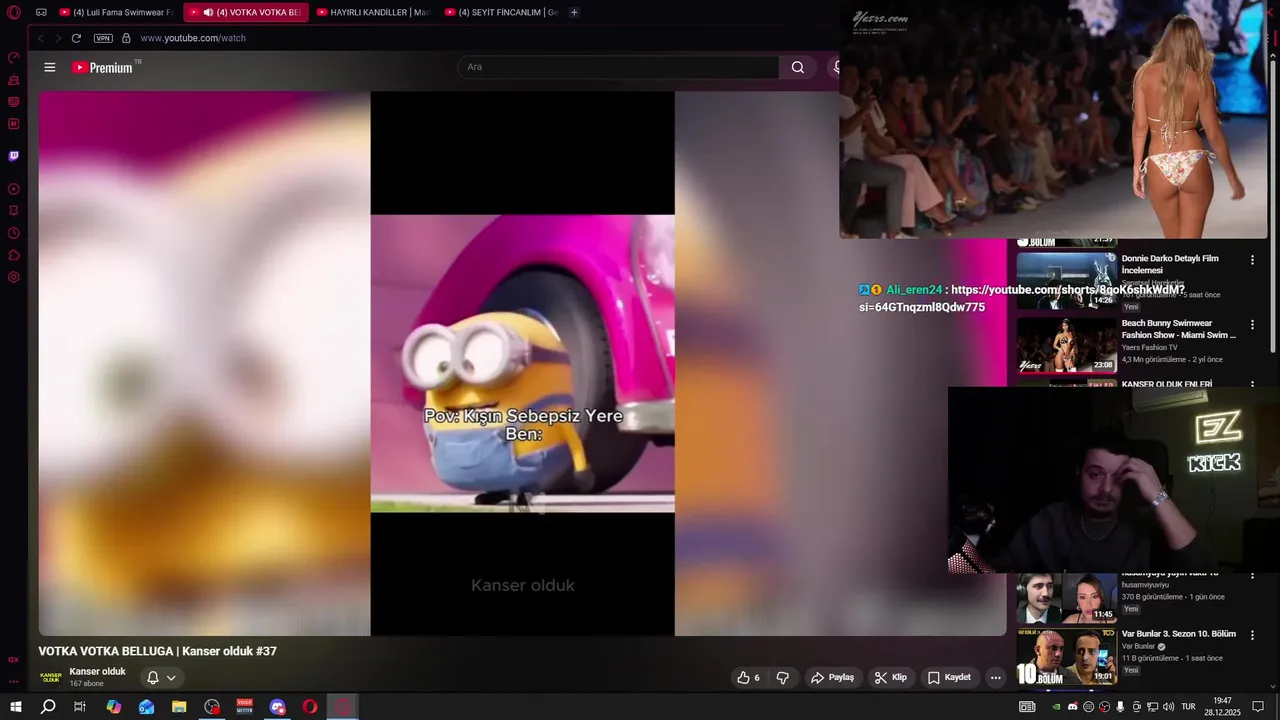This screenshot has height=720, width=1280.
Task: Open Opera browser red taskbar icon
Action: (310, 707)
